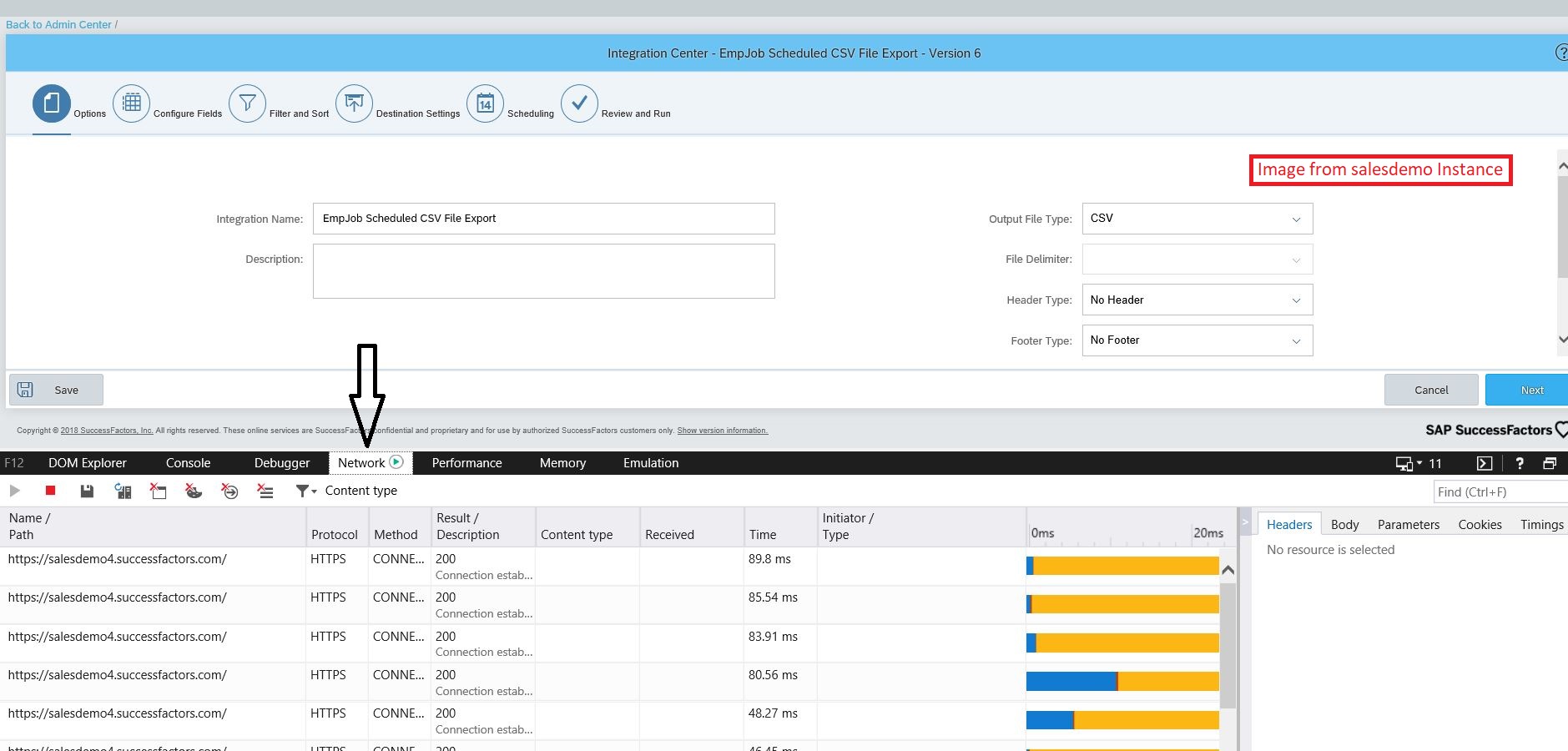The image size is (1568, 751).
Task: Select the Headers details tab
Action: point(1289,524)
